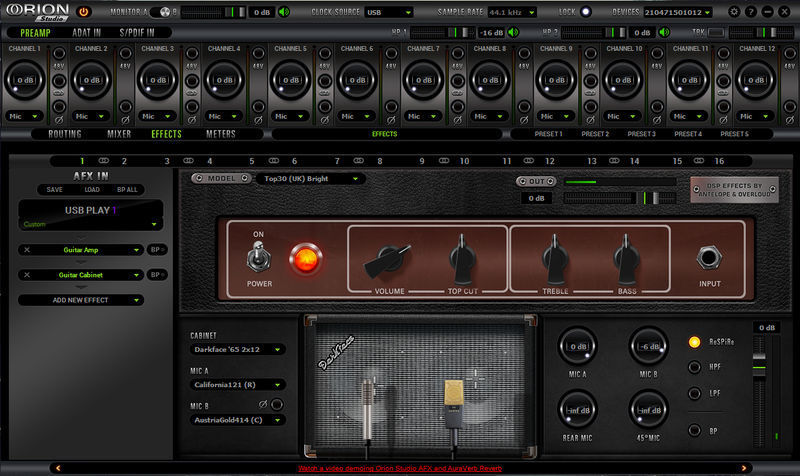Enable the HPF filter
Image resolution: width=800 pixels, height=476 pixels.
(694, 367)
